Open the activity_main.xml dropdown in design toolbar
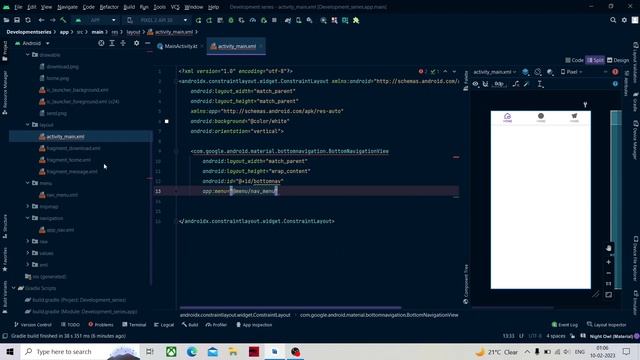640x360 pixels. (x=495, y=72)
